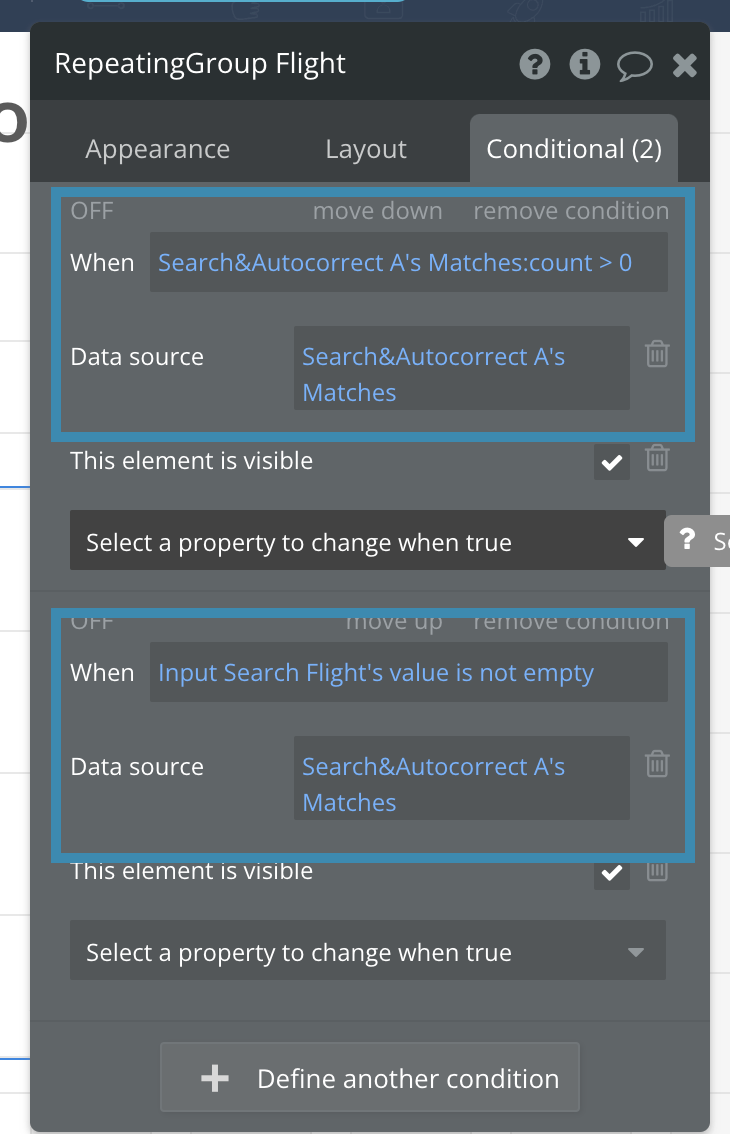The image size is (730, 1134).
Task: Click 'remove condition' on first condition
Action: click(571, 211)
